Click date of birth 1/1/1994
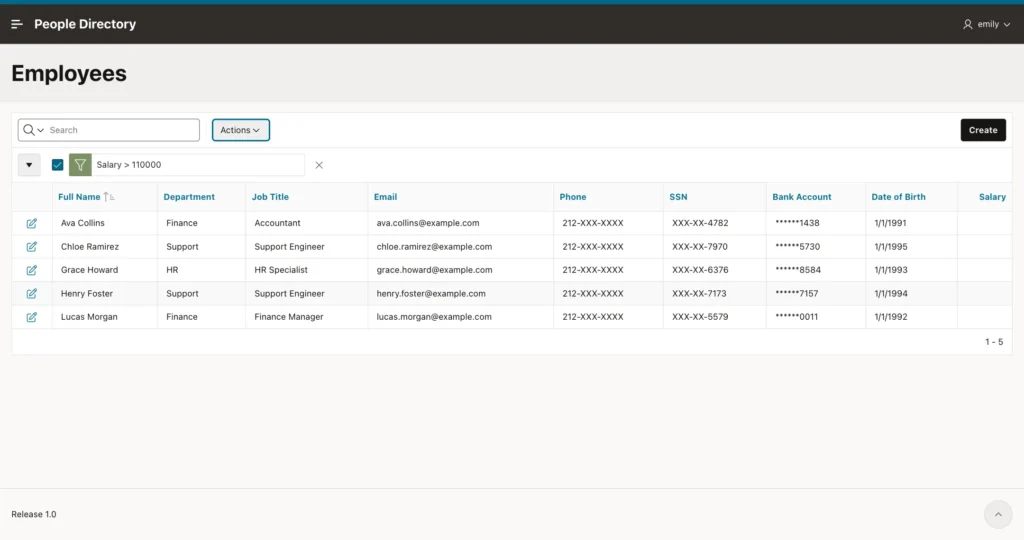Screen dimensions: 1024x540 coord(891,293)
